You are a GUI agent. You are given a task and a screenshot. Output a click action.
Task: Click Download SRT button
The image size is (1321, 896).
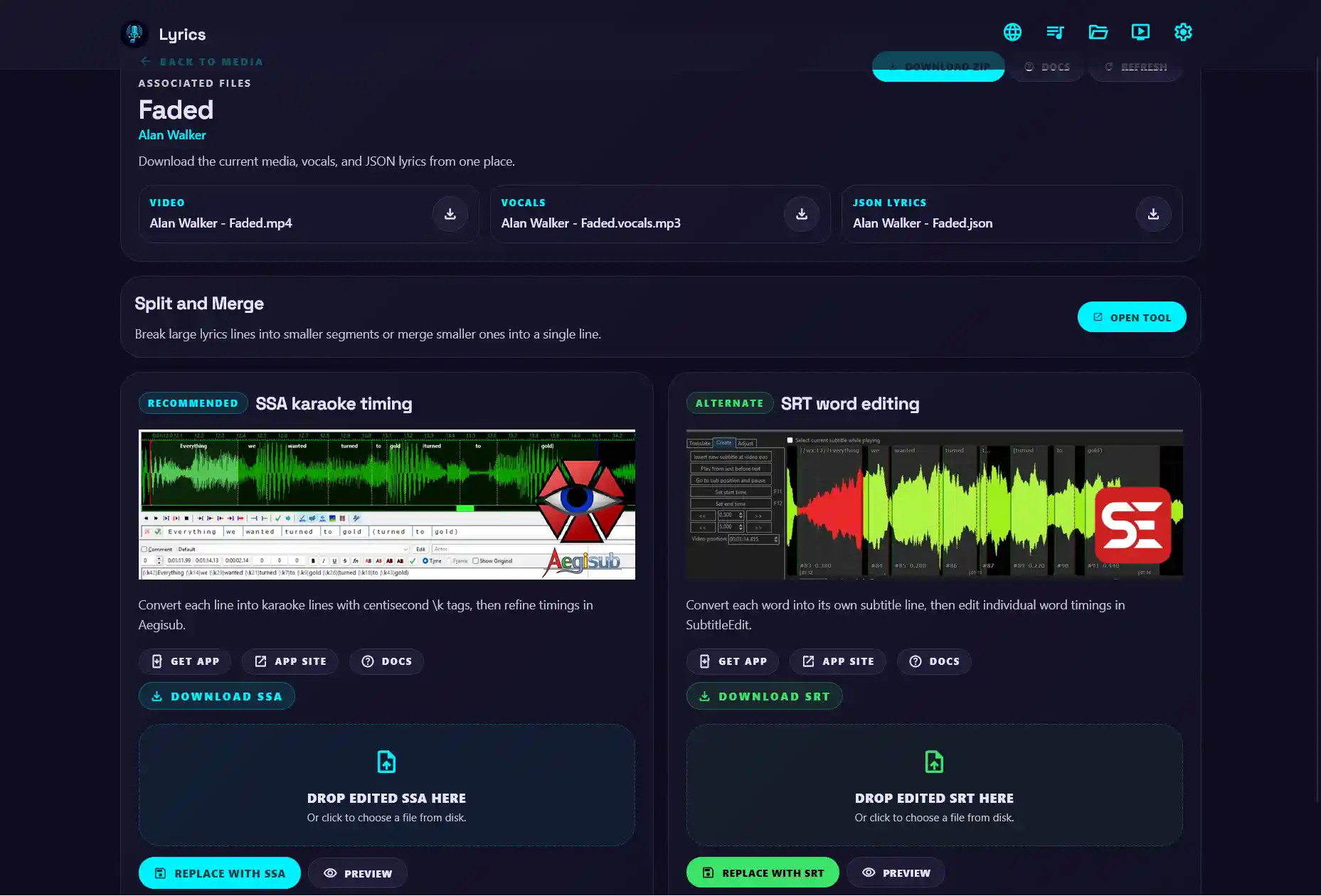tap(765, 696)
